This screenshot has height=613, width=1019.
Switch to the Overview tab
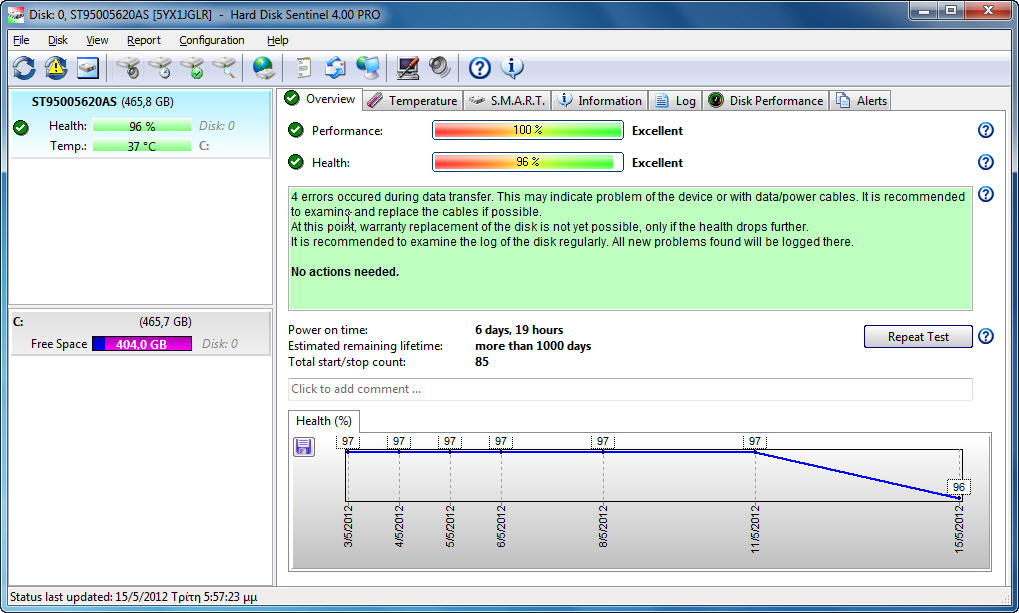tap(321, 99)
